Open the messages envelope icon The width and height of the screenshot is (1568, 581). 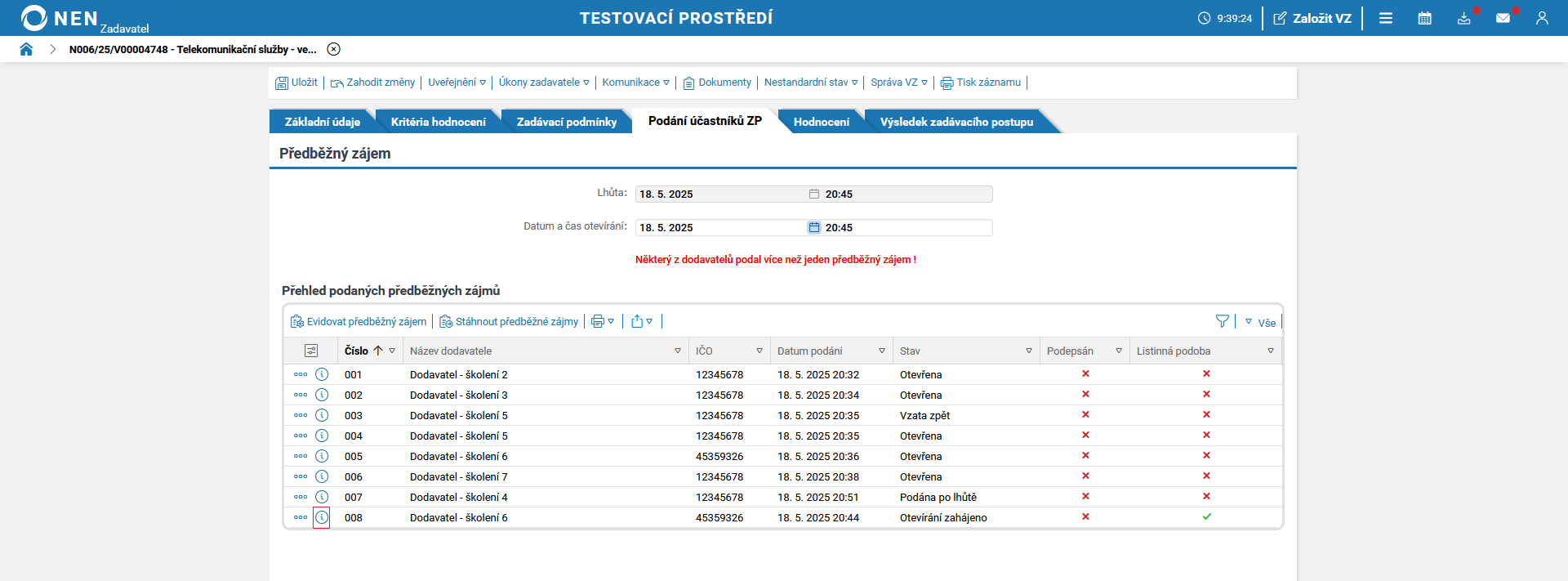point(1503,18)
